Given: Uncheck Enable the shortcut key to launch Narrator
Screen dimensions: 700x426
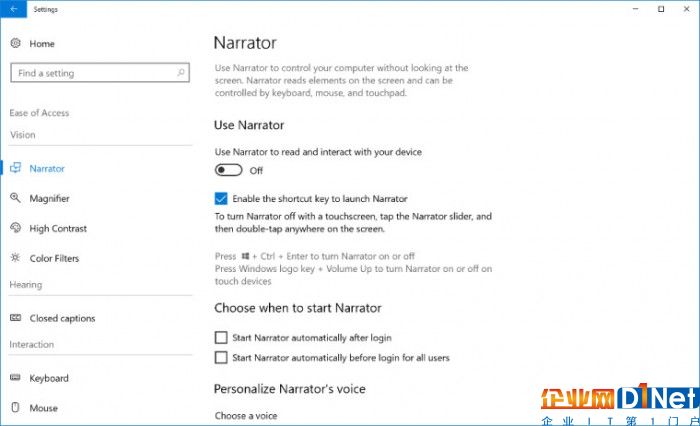Looking at the screenshot, I should pos(221,198).
